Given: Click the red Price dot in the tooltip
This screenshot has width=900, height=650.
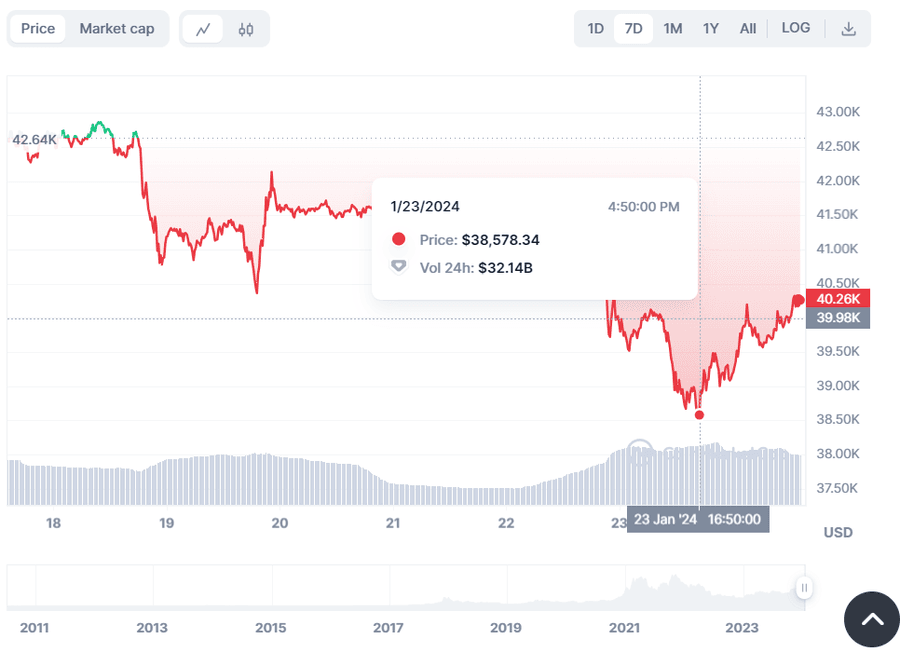Looking at the screenshot, I should coord(399,239).
